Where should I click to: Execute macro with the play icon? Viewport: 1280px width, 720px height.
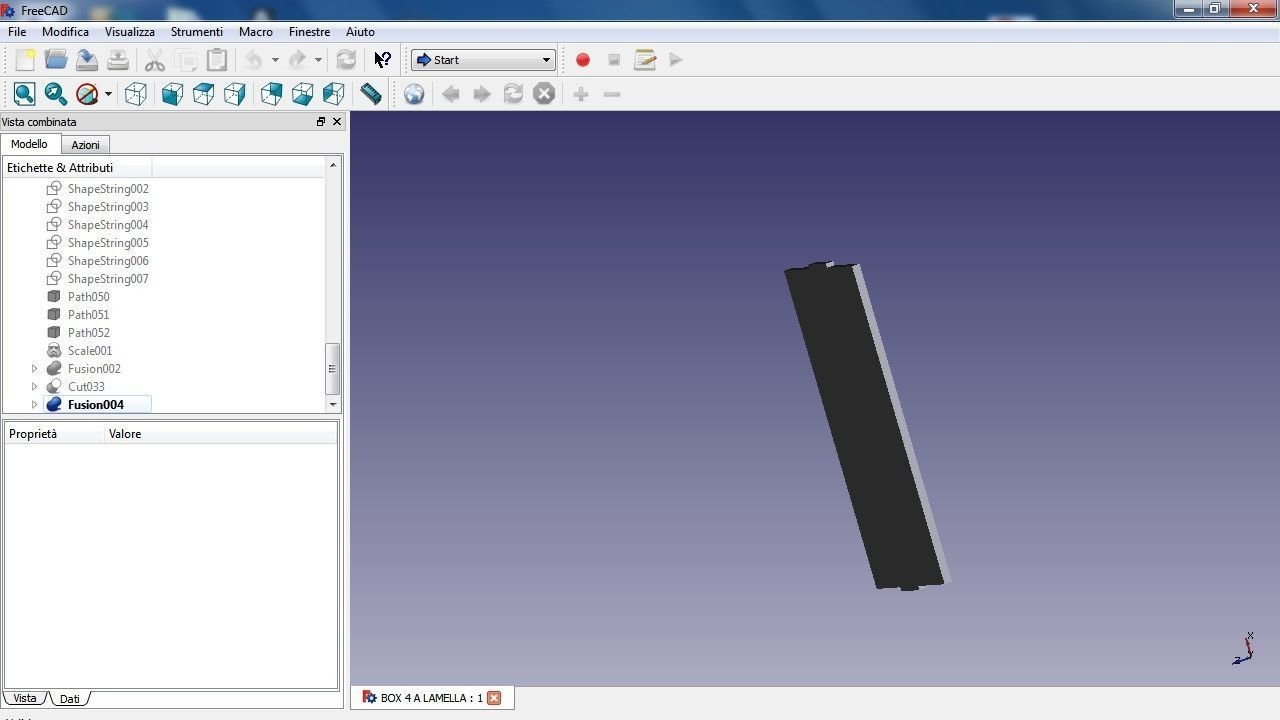676,60
